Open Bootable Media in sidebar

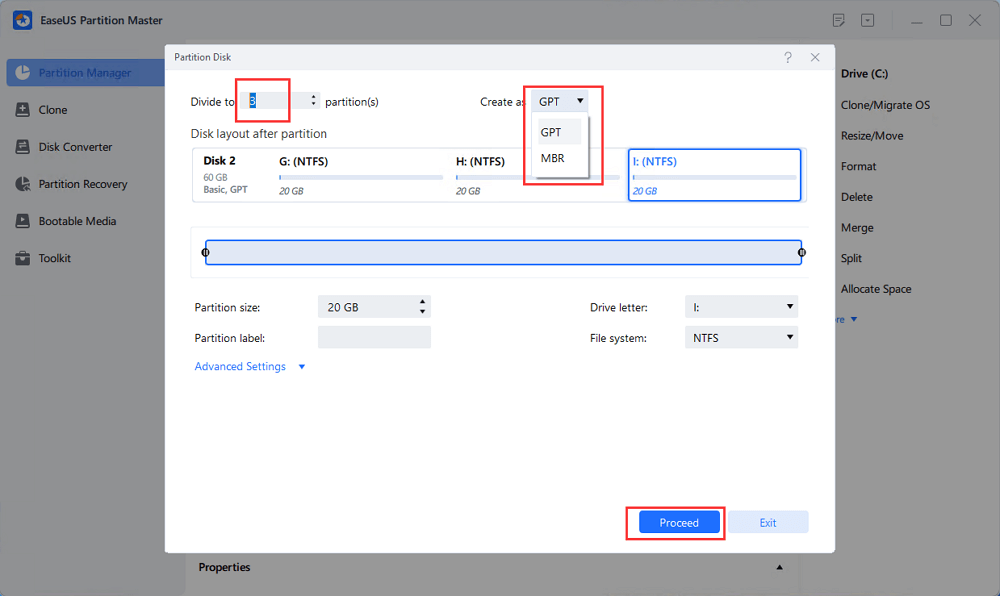77,221
